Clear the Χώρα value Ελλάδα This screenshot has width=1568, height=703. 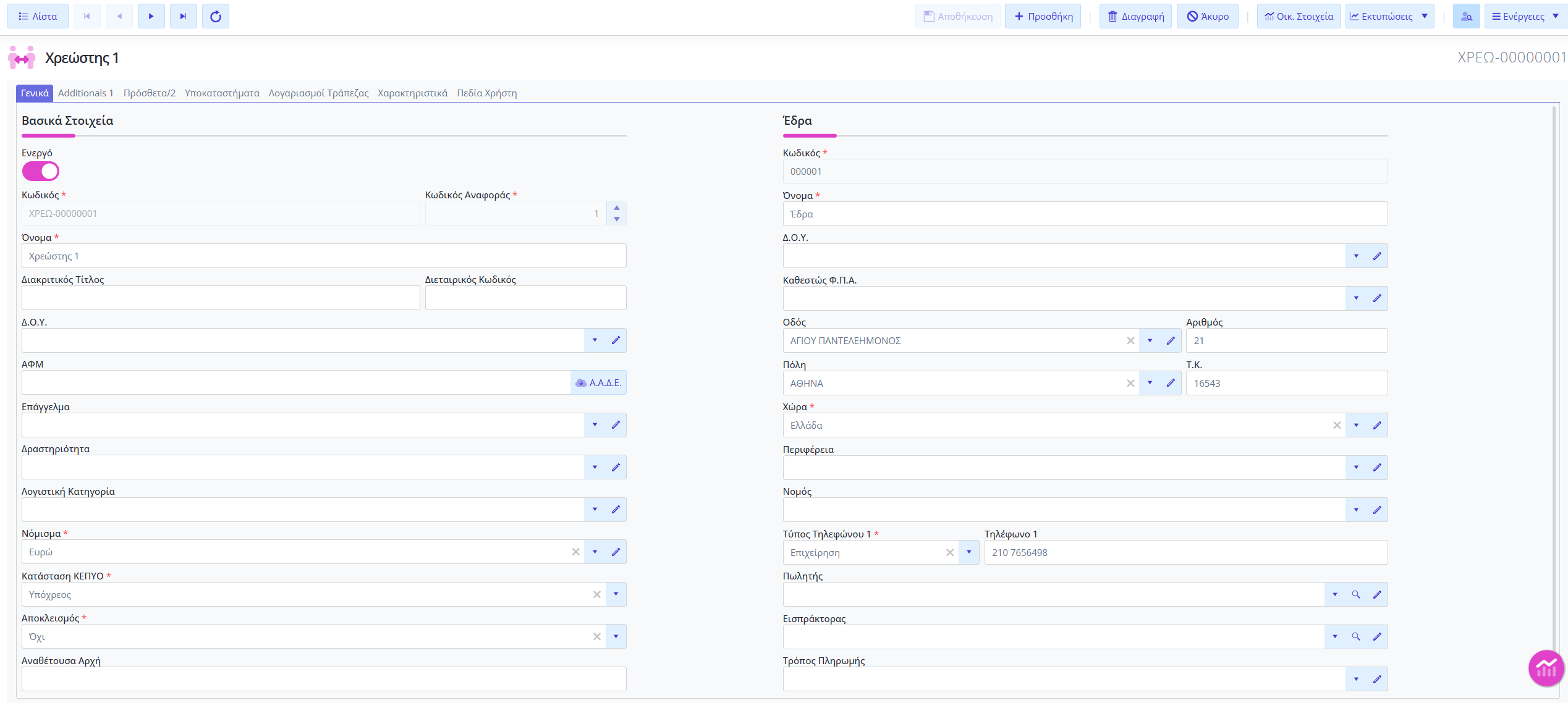(1337, 425)
